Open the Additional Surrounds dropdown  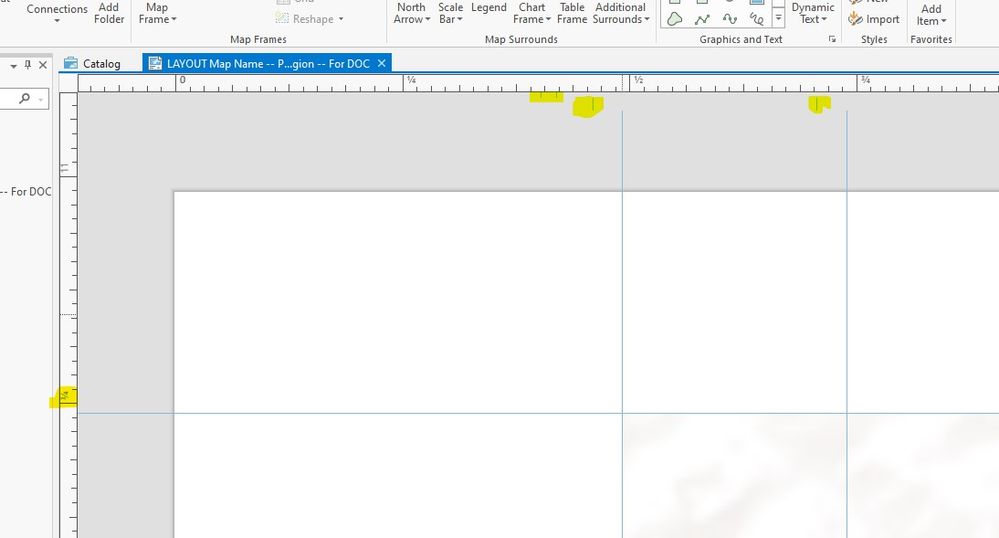click(x=621, y=13)
